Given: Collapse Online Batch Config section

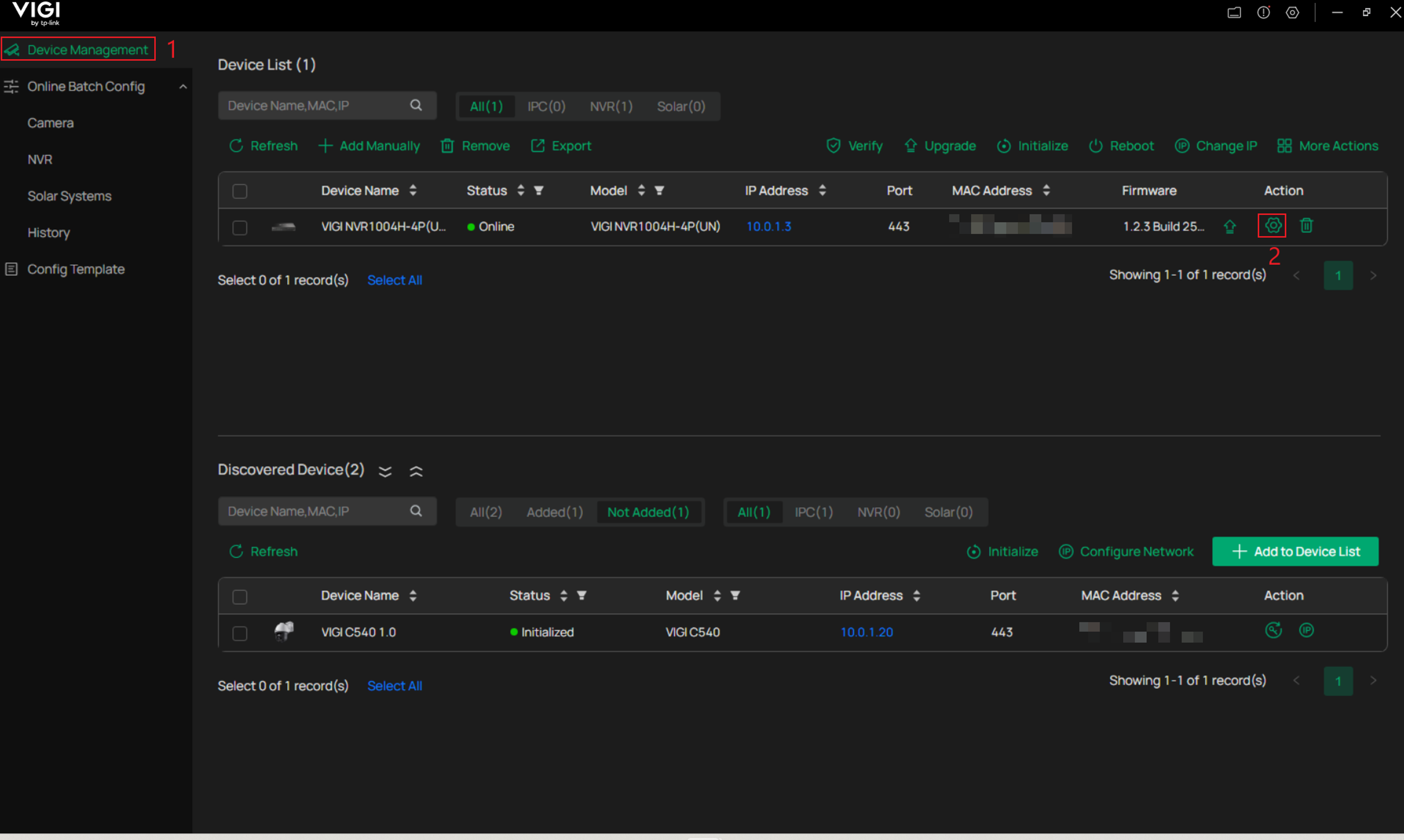Looking at the screenshot, I should (183, 87).
